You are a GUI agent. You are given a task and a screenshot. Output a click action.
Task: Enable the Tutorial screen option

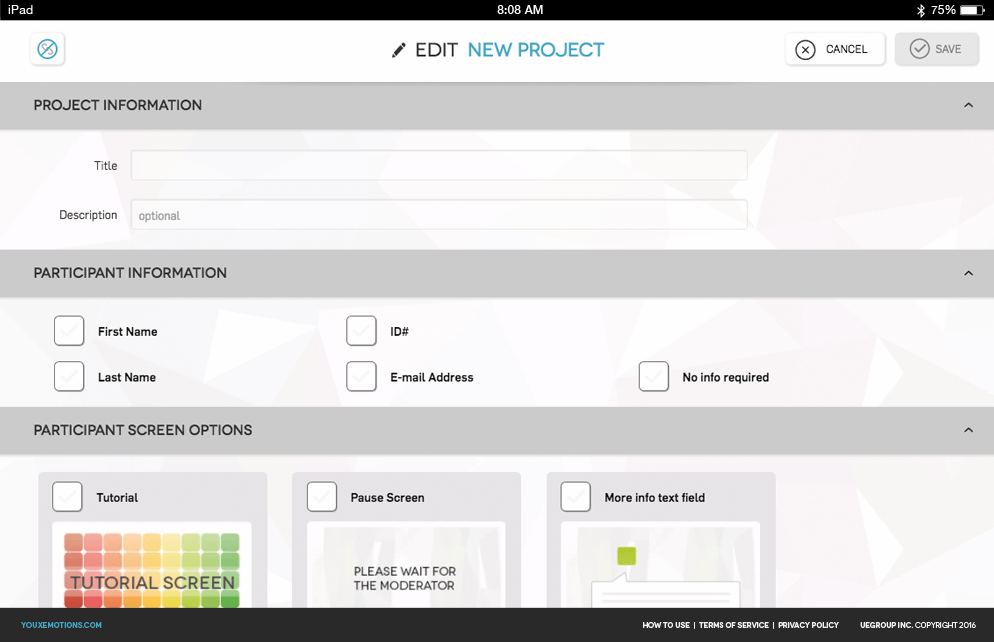click(x=68, y=497)
